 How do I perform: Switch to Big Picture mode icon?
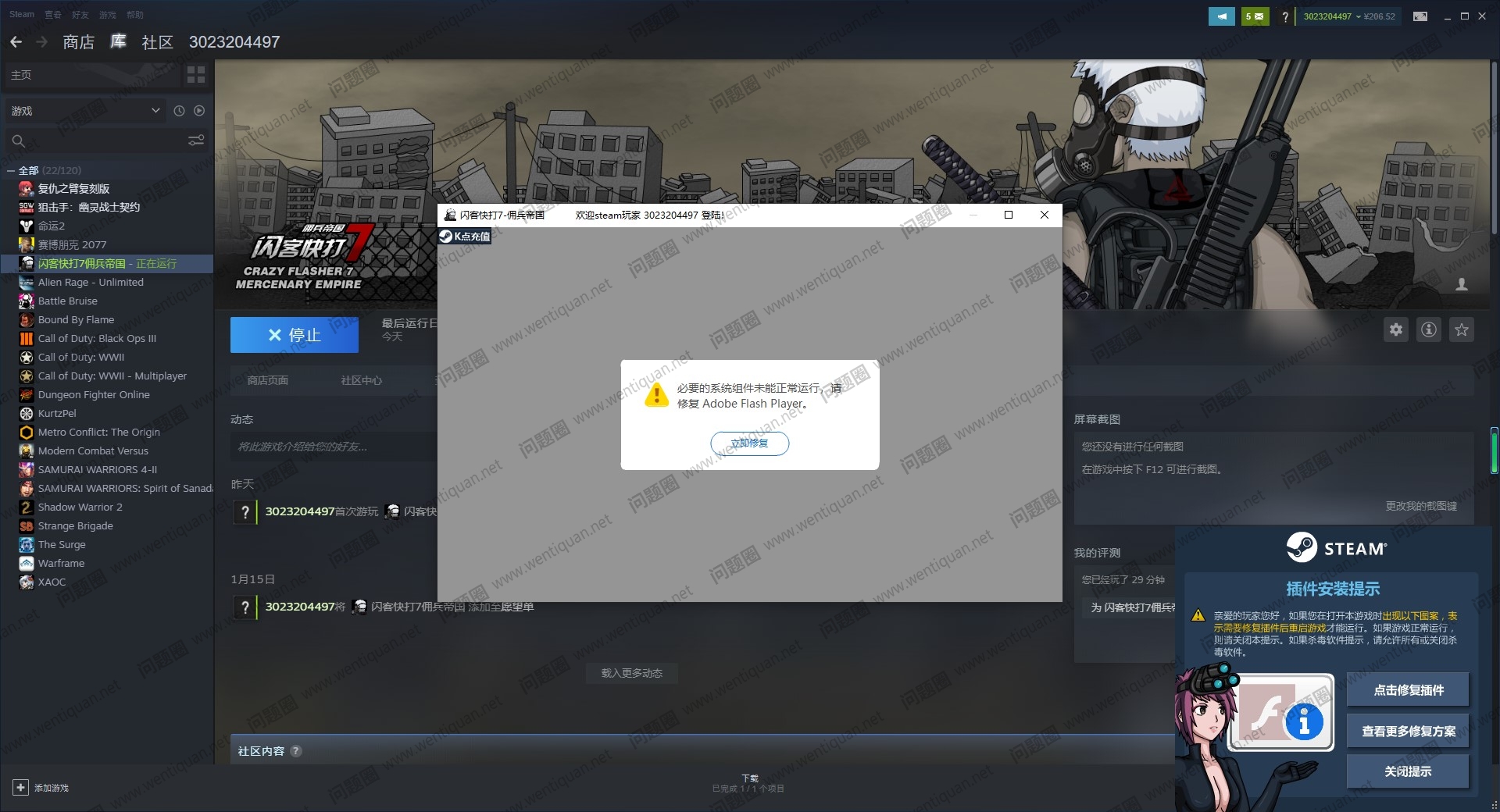pyautogui.click(x=1420, y=16)
